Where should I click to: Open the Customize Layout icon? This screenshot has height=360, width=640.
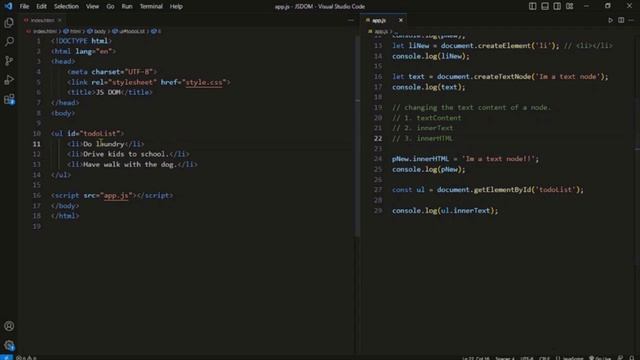click(569, 6)
